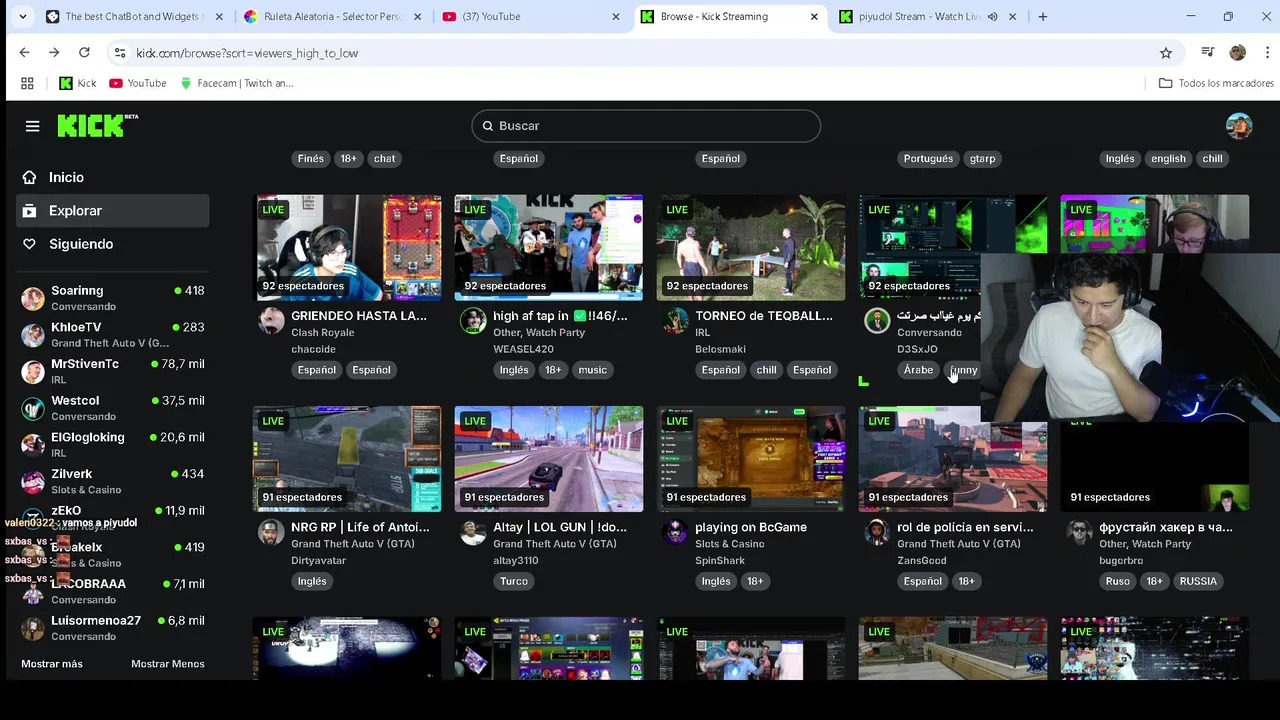
Task: Select the Clash Royale category link
Action: click(322, 333)
